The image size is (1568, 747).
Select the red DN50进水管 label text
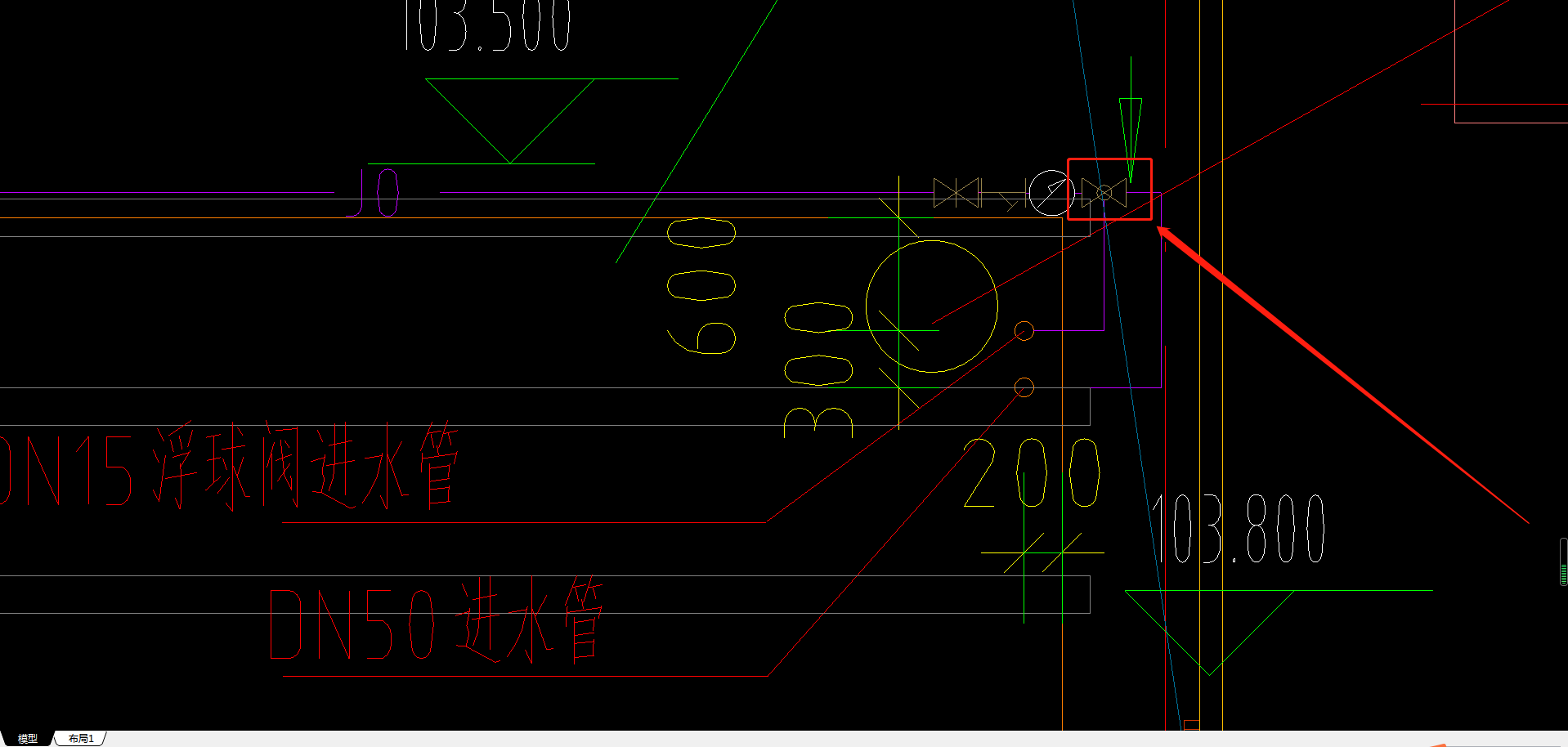436,620
